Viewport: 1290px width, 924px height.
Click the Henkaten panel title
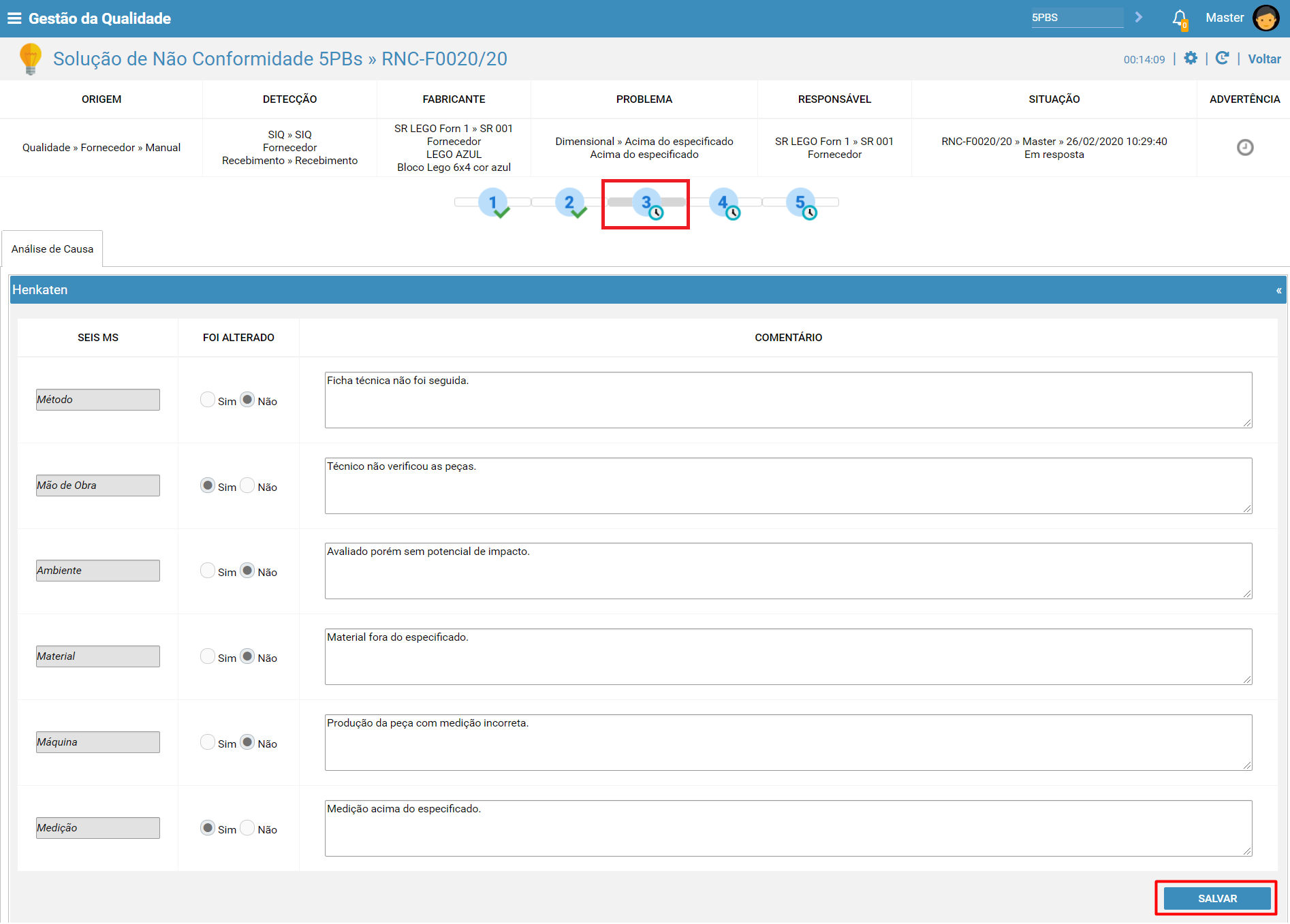[40, 290]
